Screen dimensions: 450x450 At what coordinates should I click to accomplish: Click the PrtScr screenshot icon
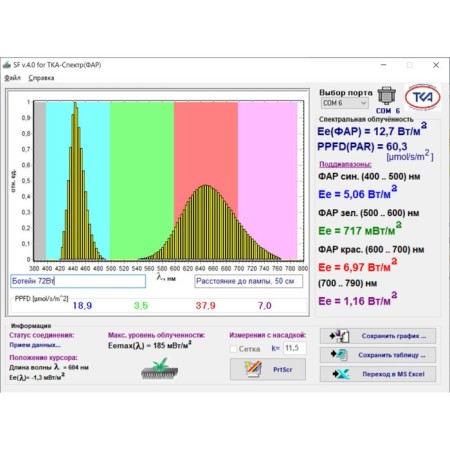(x=253, y=369)
